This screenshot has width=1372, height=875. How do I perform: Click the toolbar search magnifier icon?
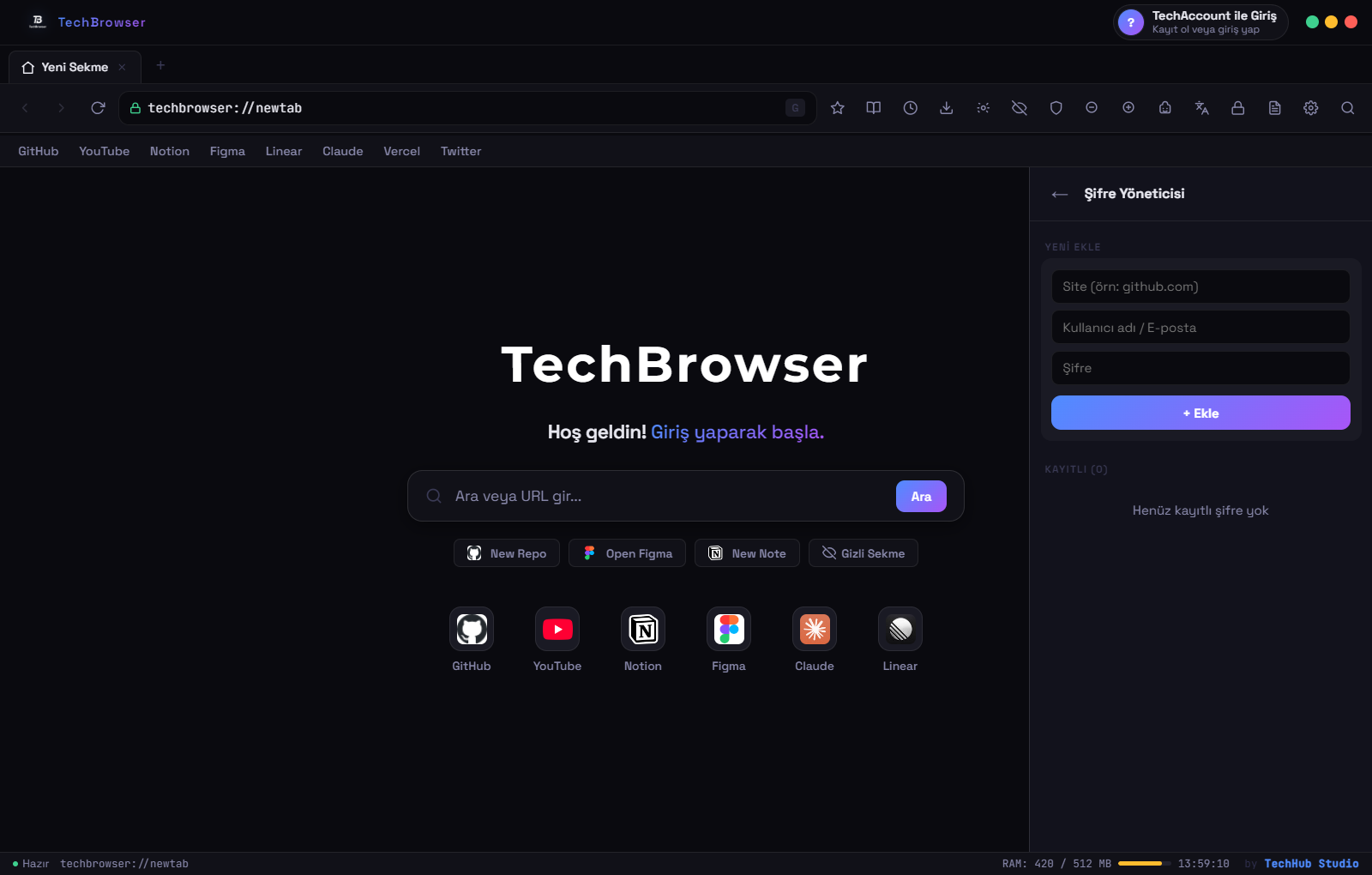click(x=1348, y=108)
